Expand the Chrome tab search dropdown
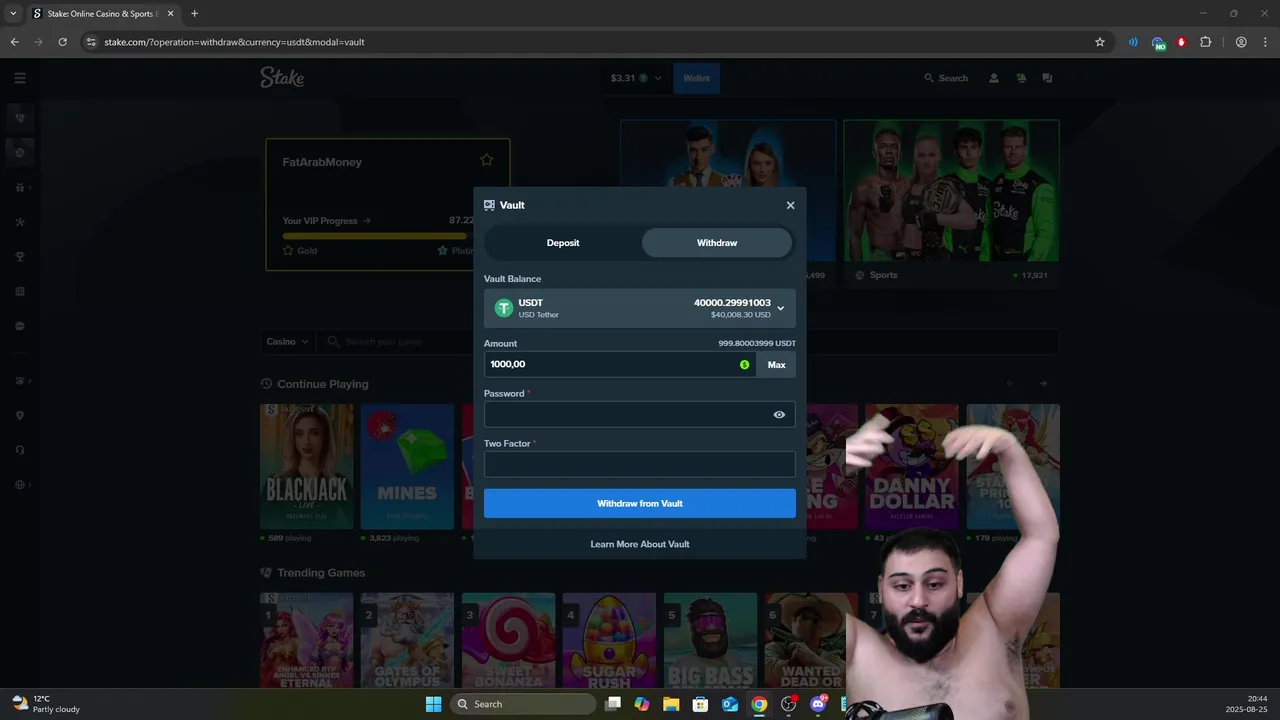Viewport: 1280px width, 720px height. tap(13, 14)
